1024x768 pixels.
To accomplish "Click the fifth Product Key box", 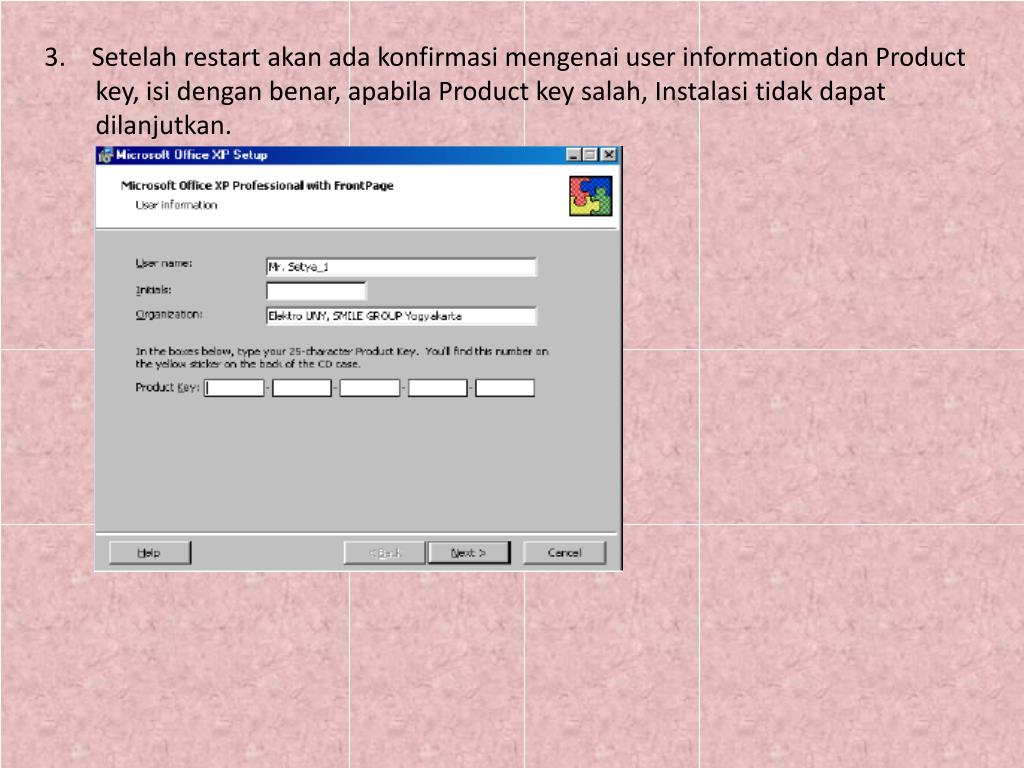I will pos(505,388).
